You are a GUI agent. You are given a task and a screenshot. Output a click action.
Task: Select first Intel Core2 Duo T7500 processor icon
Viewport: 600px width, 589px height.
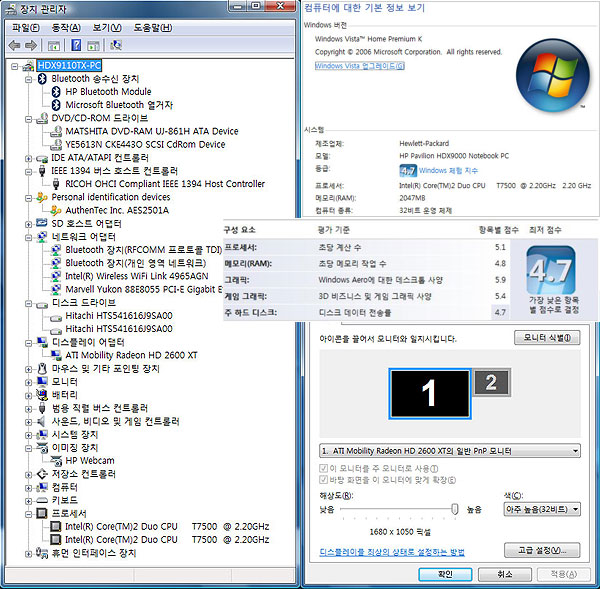pyautogui.click(x=56, y=527)
